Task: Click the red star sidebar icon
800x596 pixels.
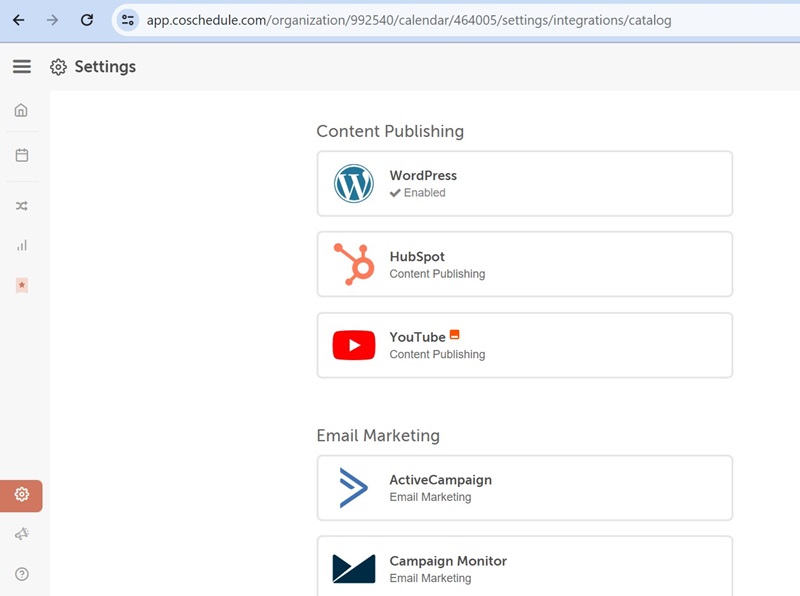Action: point(21,285)
